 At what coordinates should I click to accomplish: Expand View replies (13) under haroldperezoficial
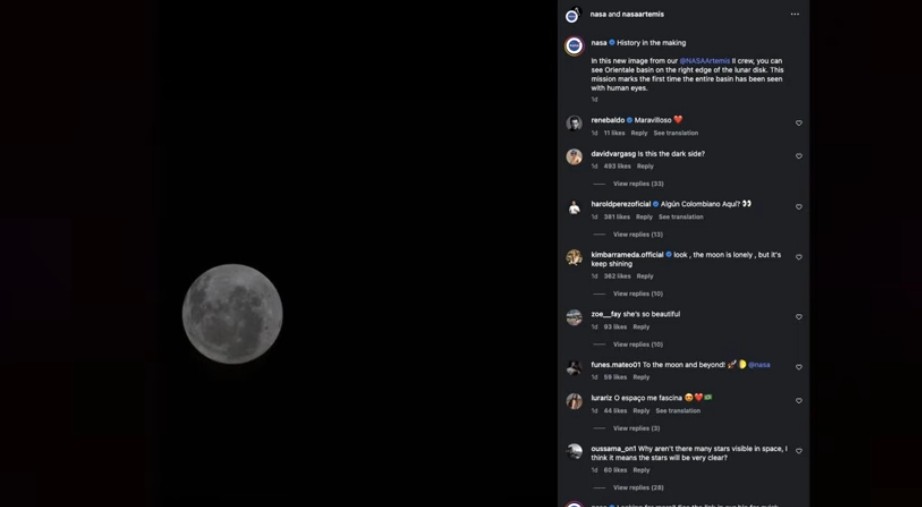pos(638,234)
